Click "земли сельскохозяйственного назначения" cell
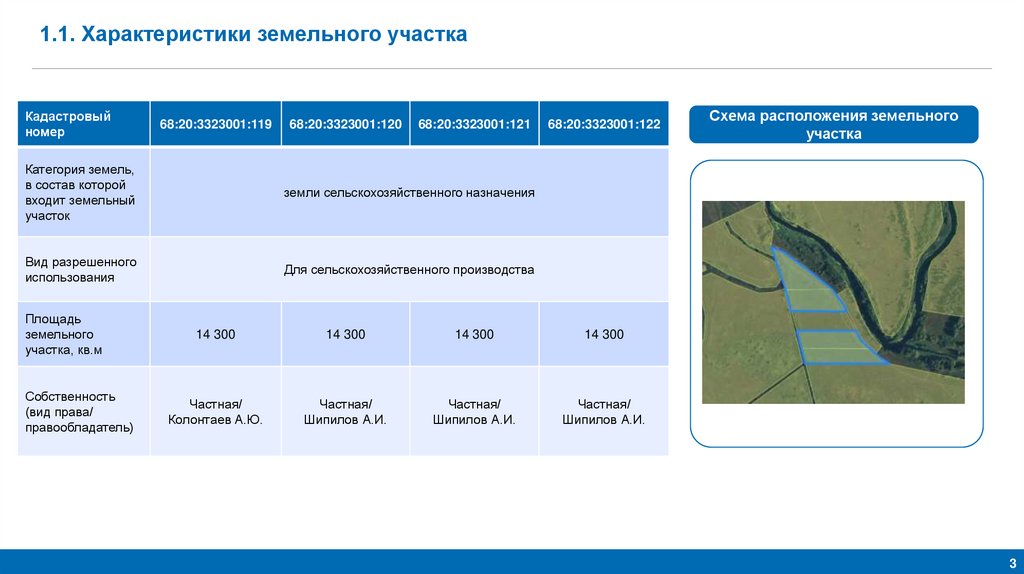This screenshot has width=1024, height=574. (409, 192)
